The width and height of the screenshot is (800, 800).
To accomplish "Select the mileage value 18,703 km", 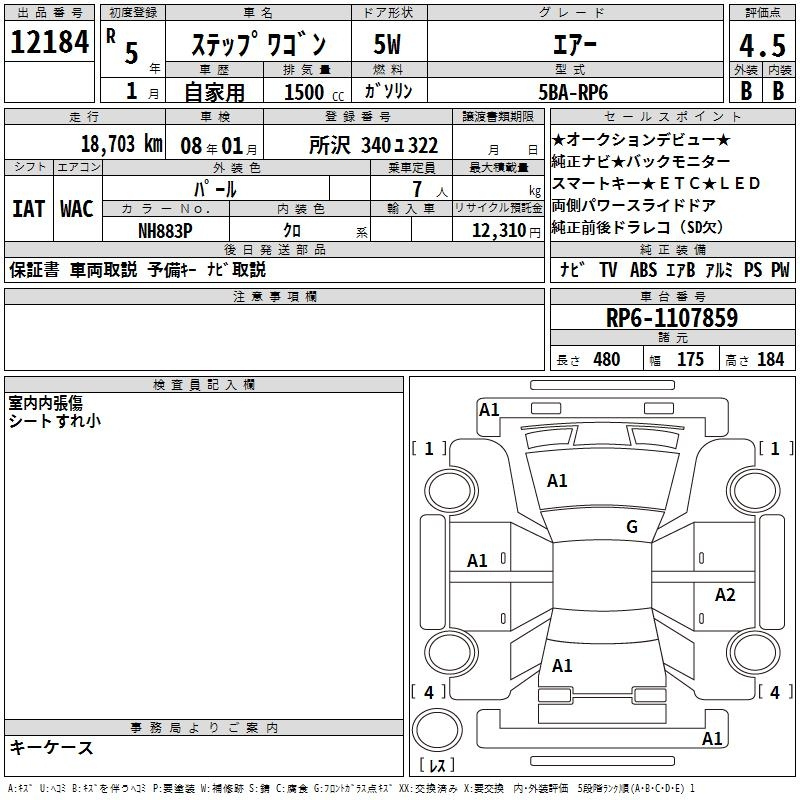I will (x=122, y=144).
